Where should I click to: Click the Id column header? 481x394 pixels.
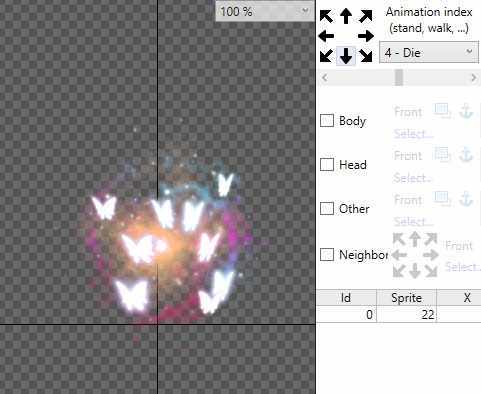346,297
